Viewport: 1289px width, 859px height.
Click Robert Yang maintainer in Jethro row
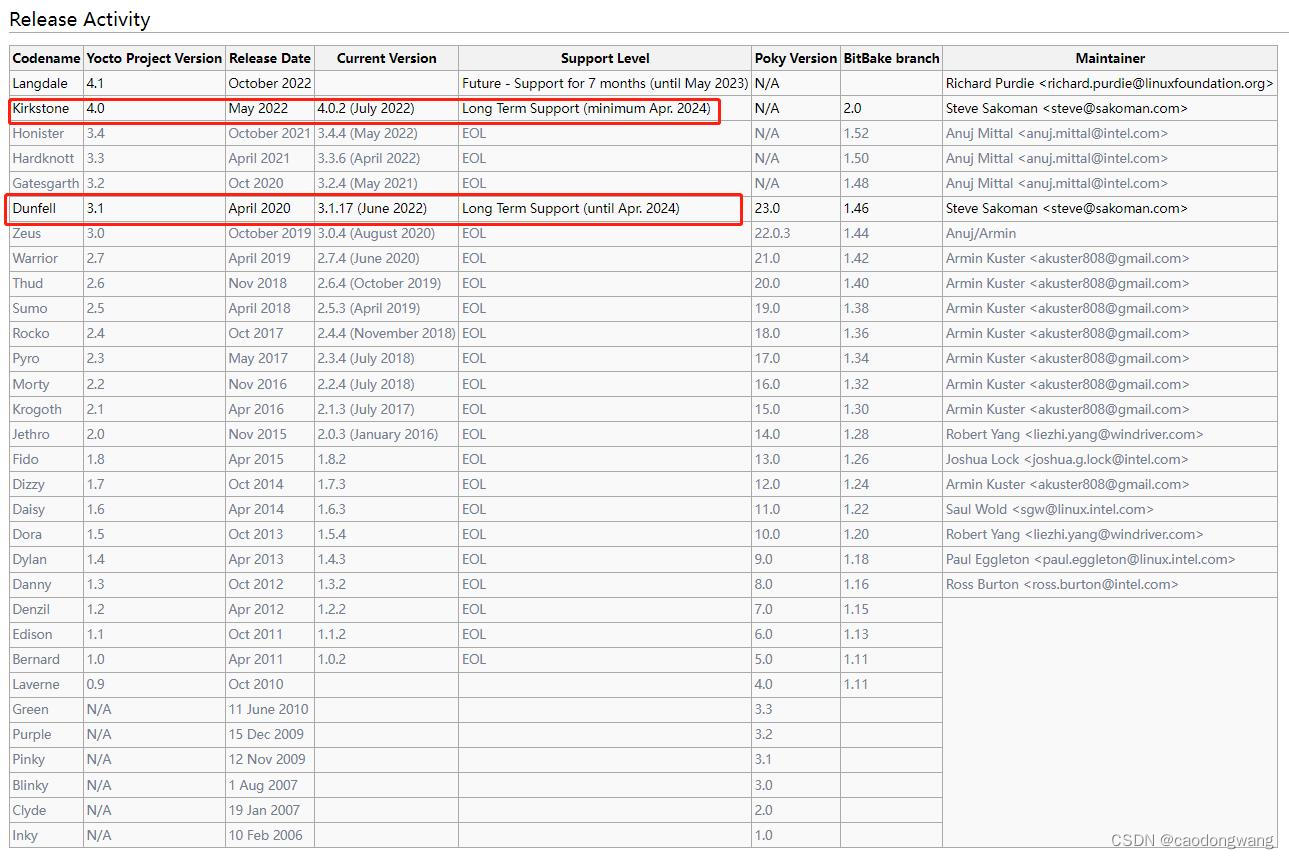click(x=1110, y=434)
